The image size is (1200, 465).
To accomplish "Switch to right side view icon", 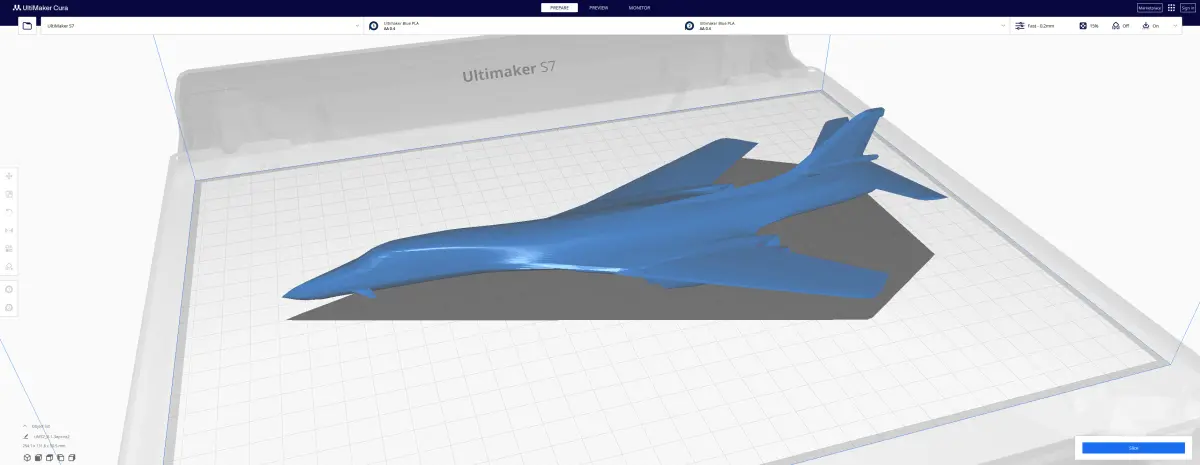I will click(71, 458).
